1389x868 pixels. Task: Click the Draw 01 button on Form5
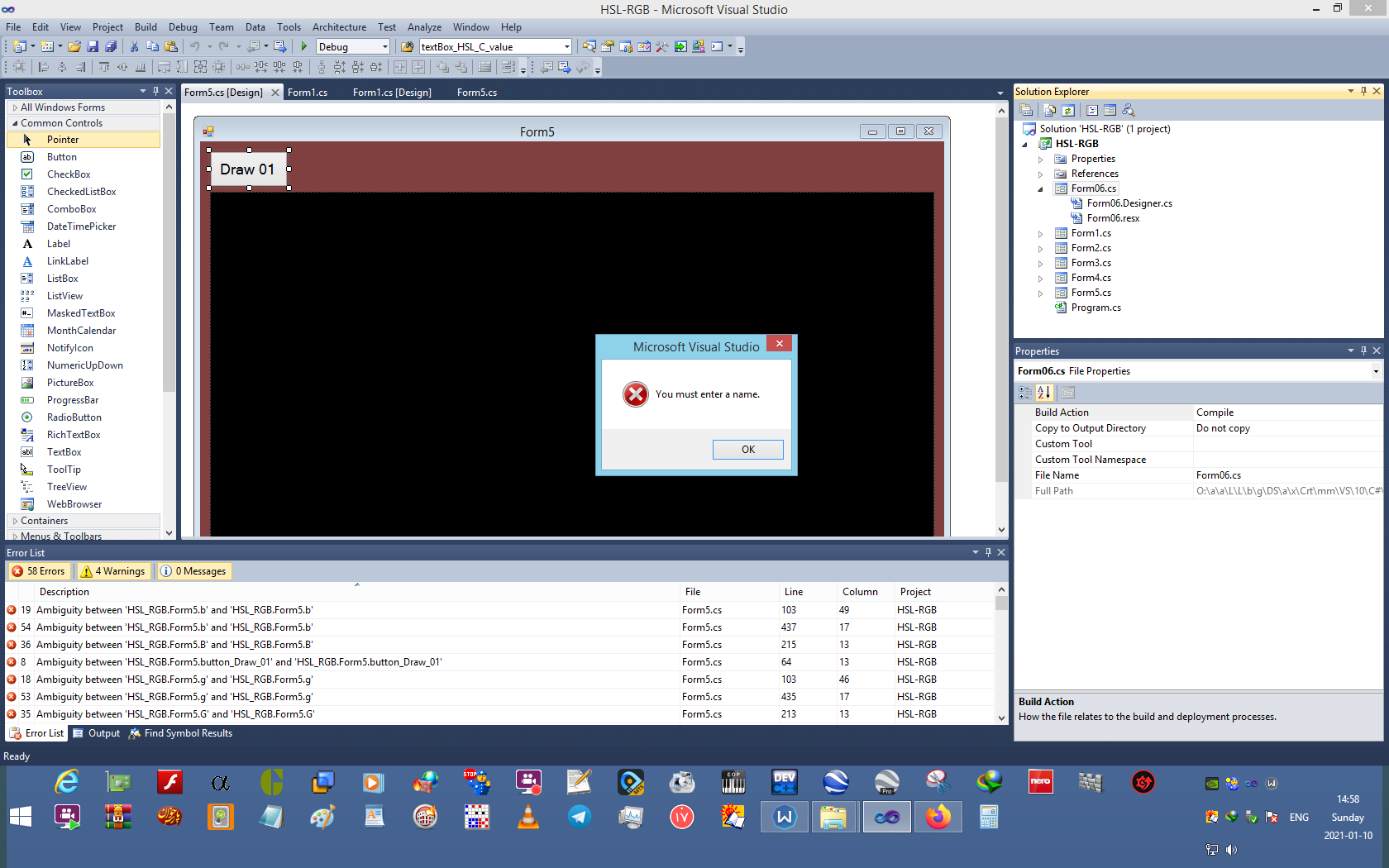tap(248, 169)
